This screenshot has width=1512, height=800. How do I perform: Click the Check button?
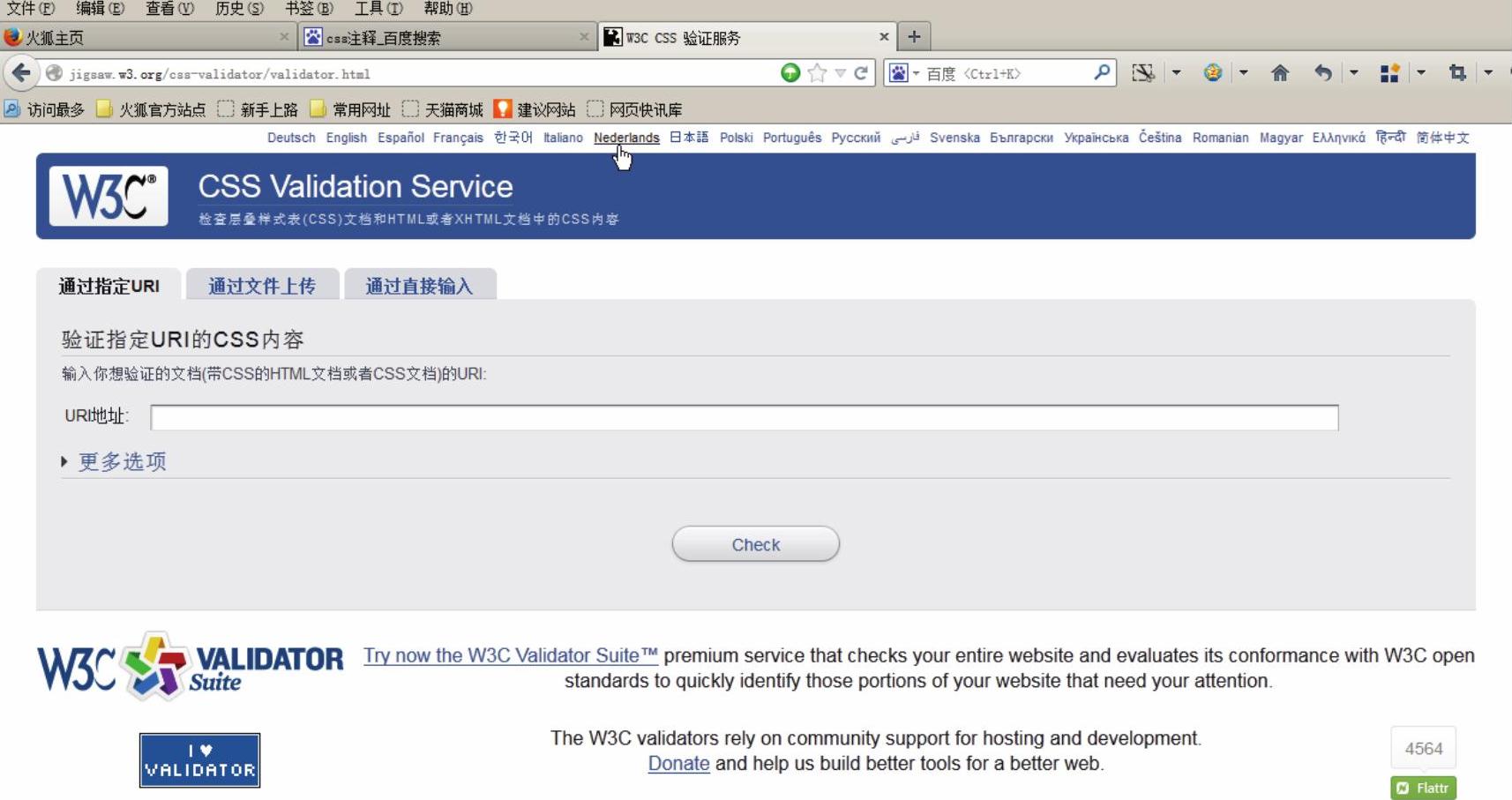click(x=756, y=544)
